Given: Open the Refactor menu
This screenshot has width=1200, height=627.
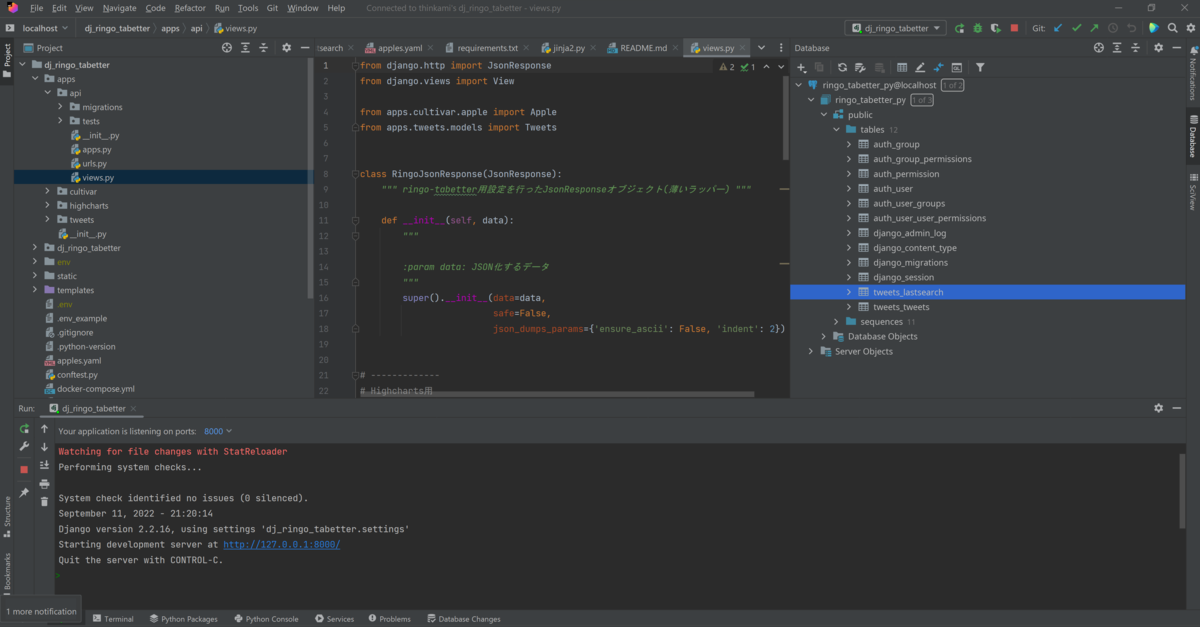Looking at the screenshot, I should [190, 8].
